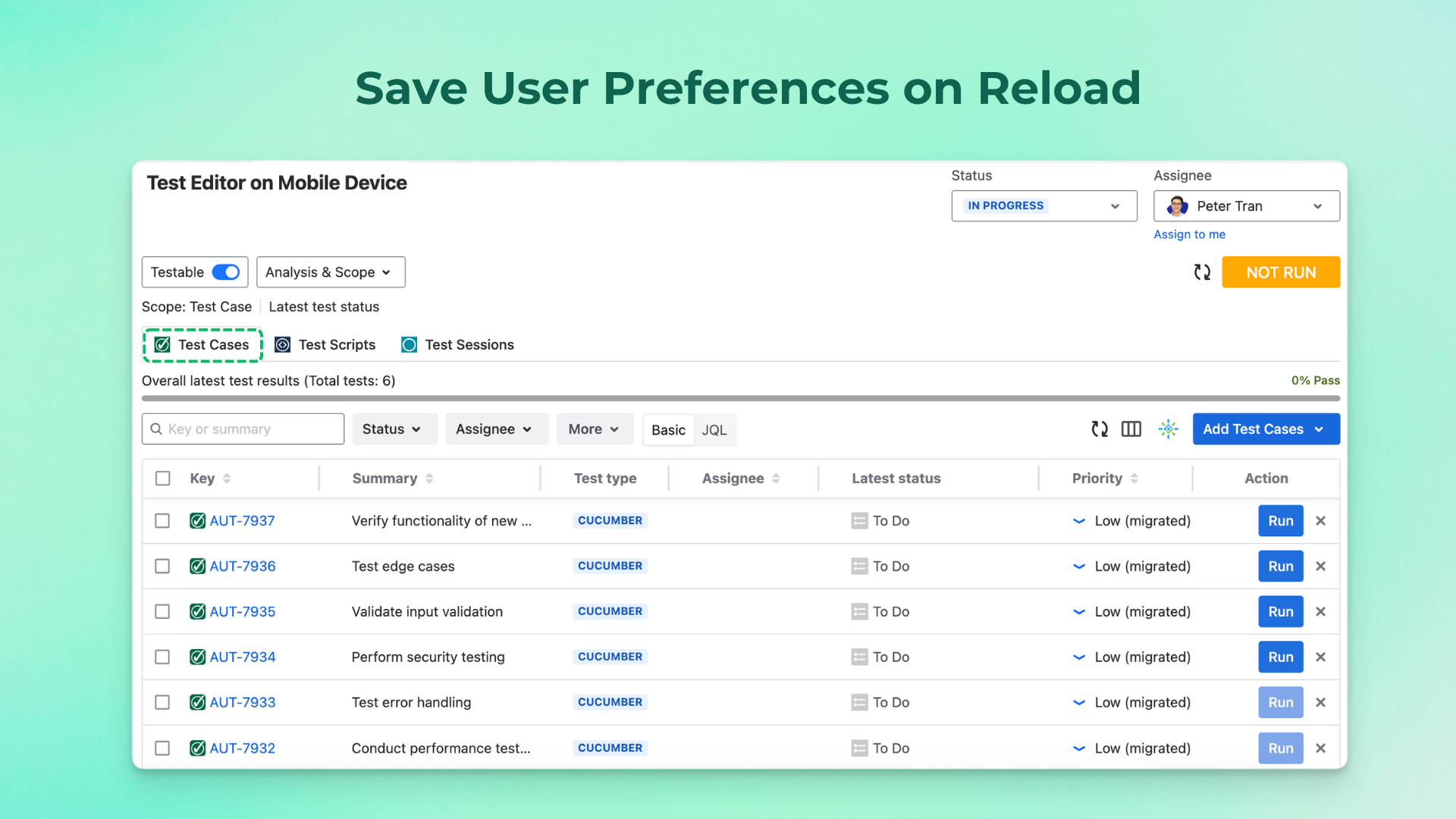
Task: Select the Test Scripts icon
Action: pos(282,344)
